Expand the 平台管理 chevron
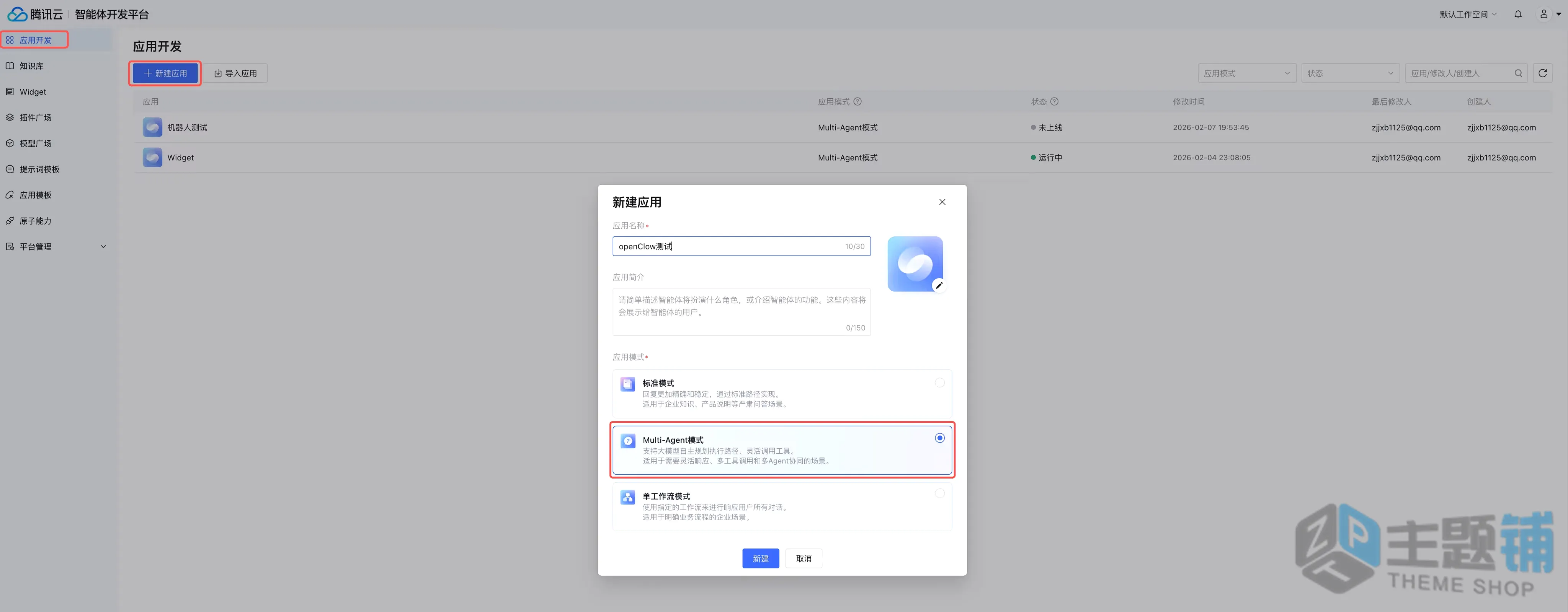Screen dimensions: 1568x612 coord(103,246)
